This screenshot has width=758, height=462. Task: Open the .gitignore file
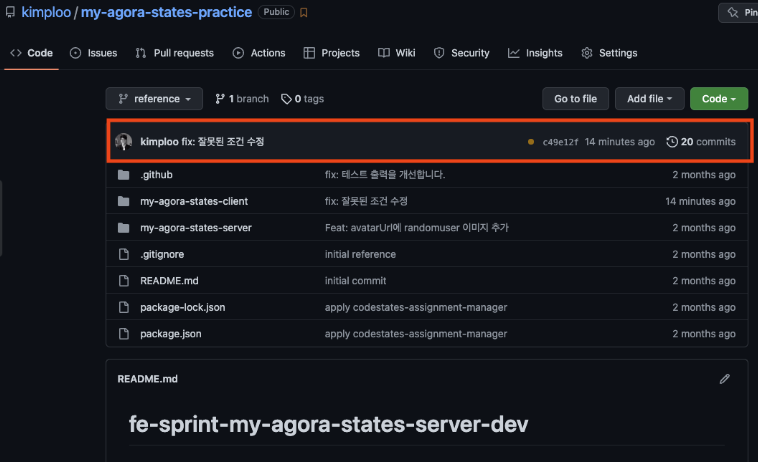pyautogui.click(x=162, y=254)
